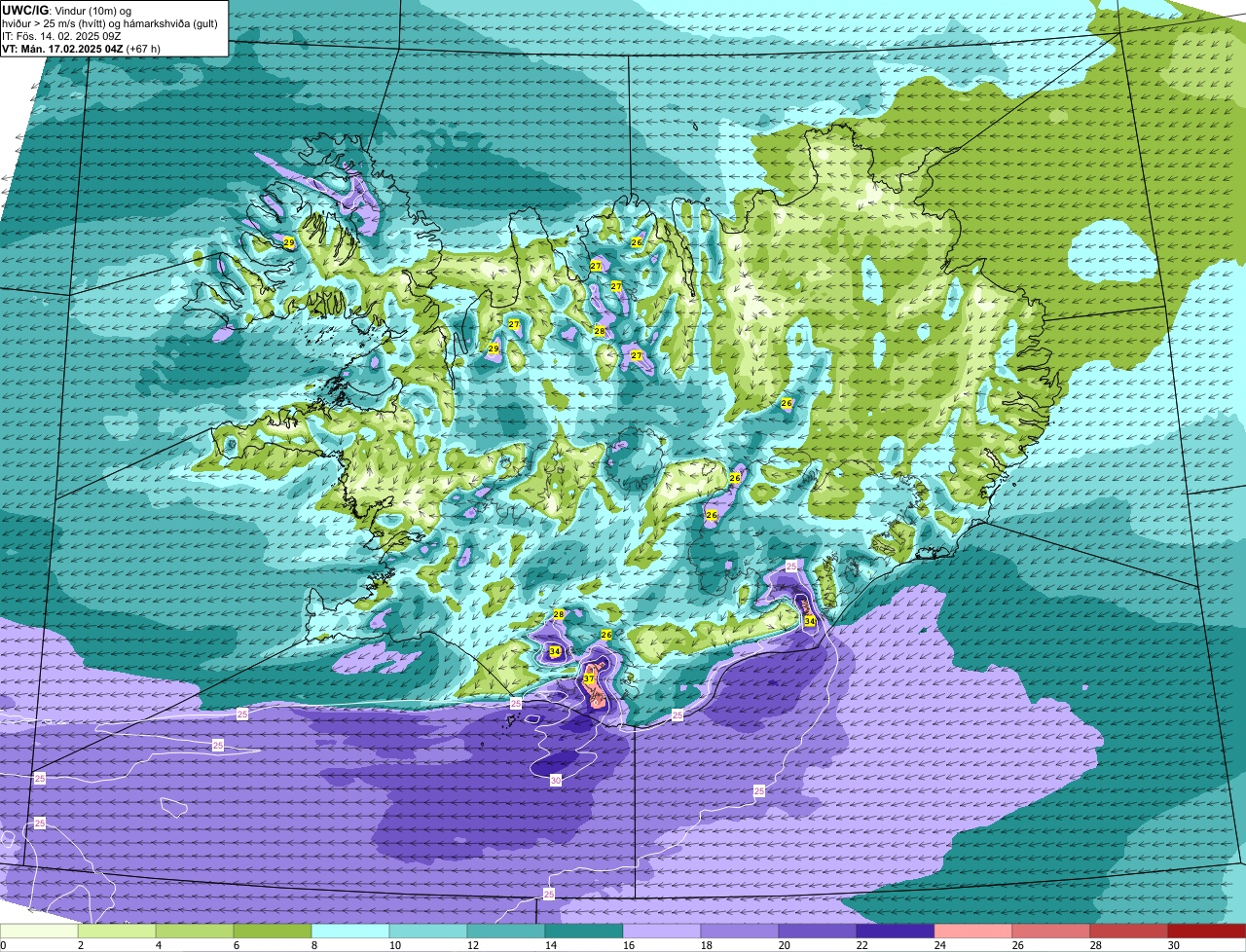Click the 8–10 m/s light cyan legend swatch

coord(350,932)
